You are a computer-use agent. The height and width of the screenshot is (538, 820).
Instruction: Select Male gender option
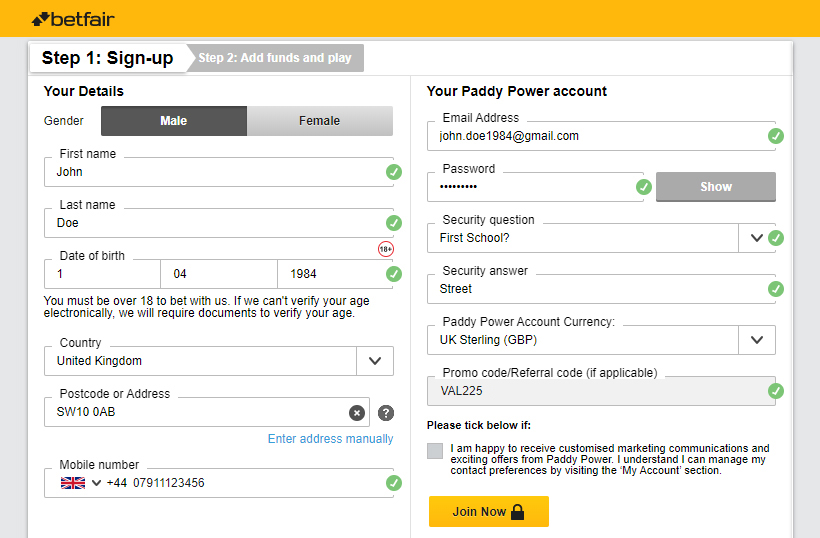[174, 121]
